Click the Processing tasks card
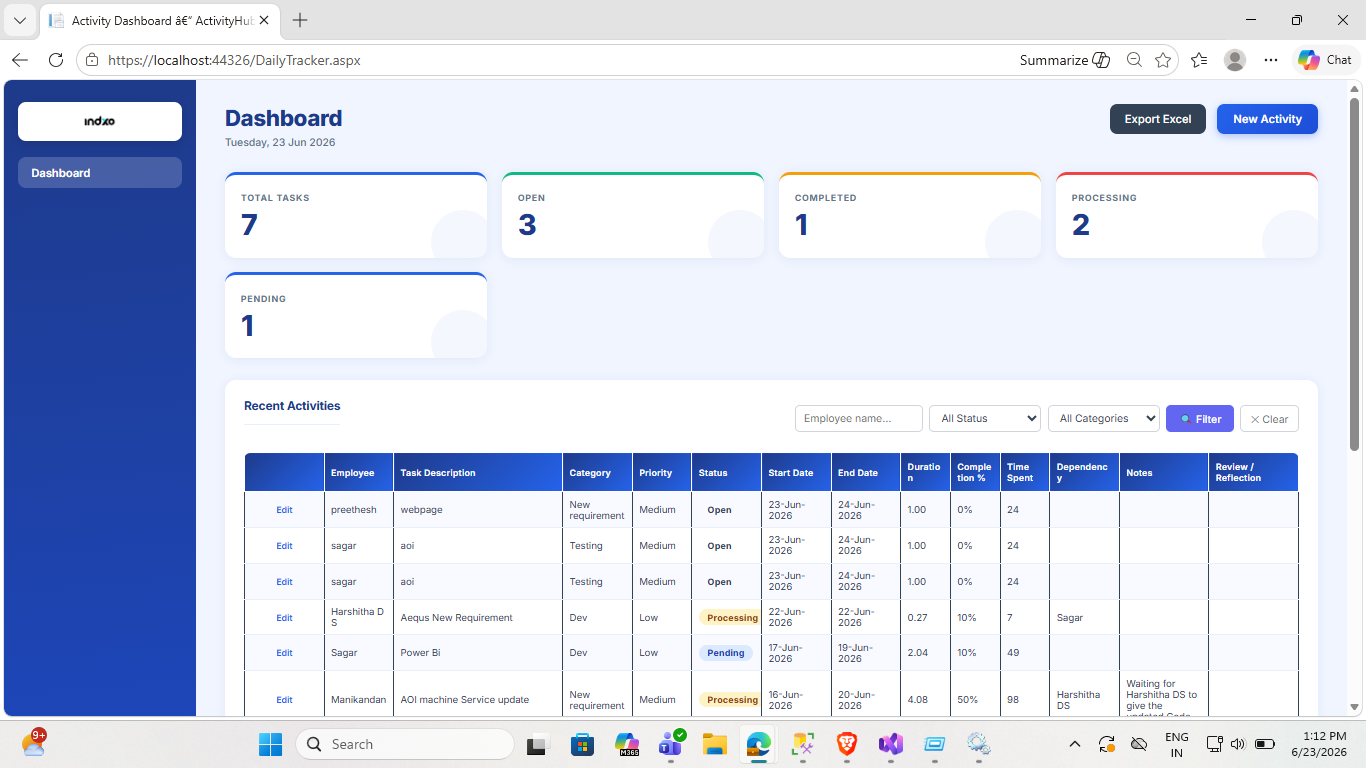Image resolution: width=1366 pixels, height=768 pixels. point(1187,215)
